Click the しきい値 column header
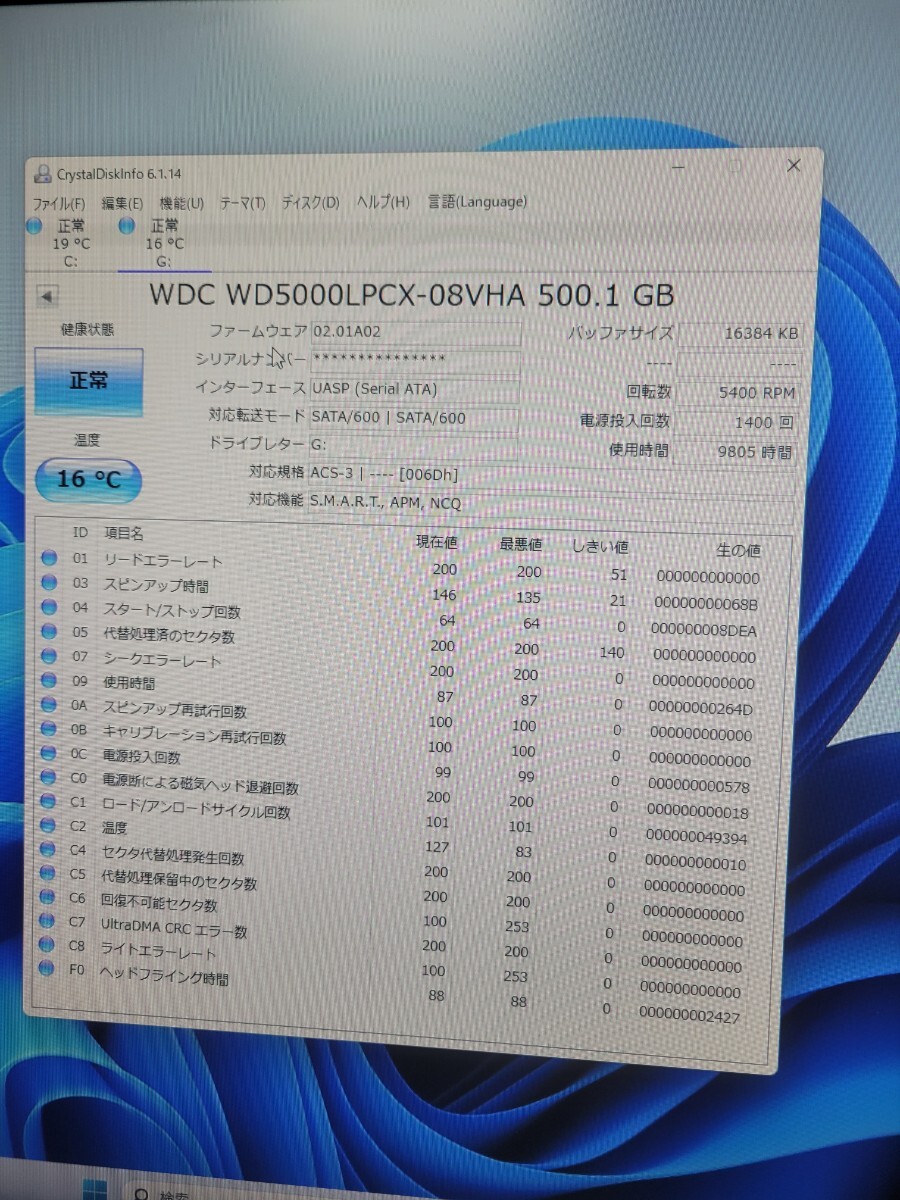Screen dimensions: 900x1200 tap(600, 546)
